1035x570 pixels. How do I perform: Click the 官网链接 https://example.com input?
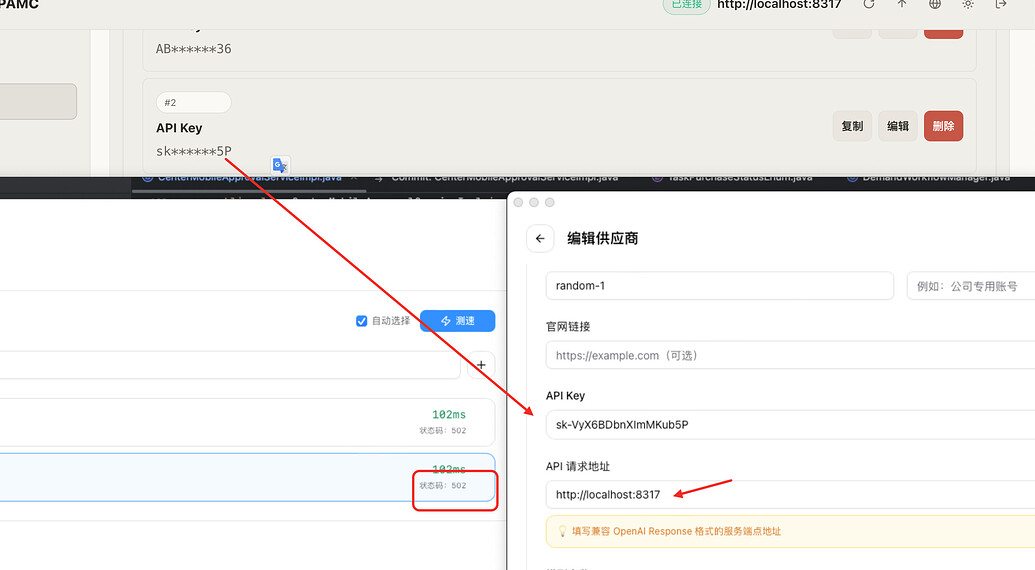click(790, 355)
